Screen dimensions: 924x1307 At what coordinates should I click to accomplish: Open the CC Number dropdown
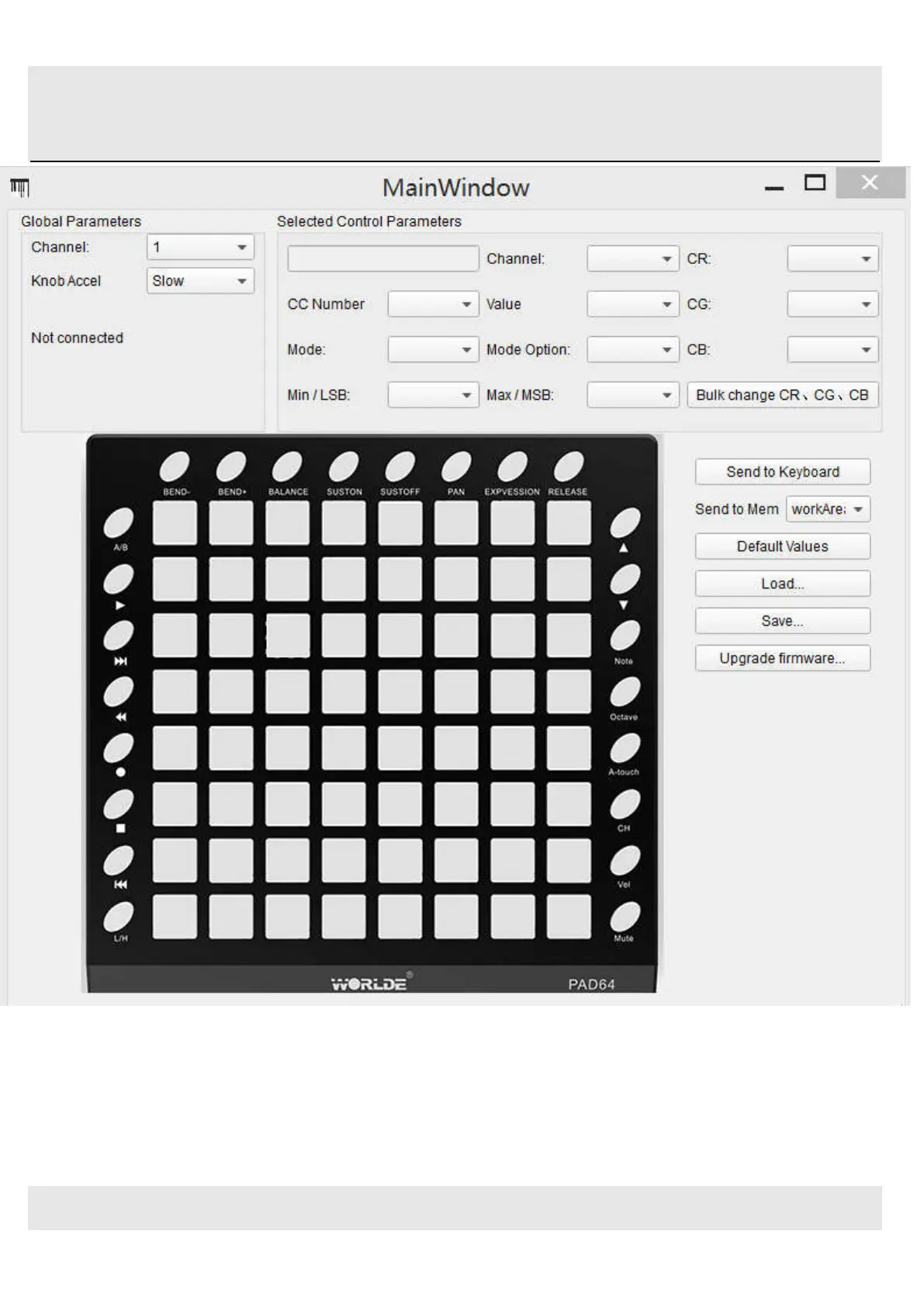[433, 304]
